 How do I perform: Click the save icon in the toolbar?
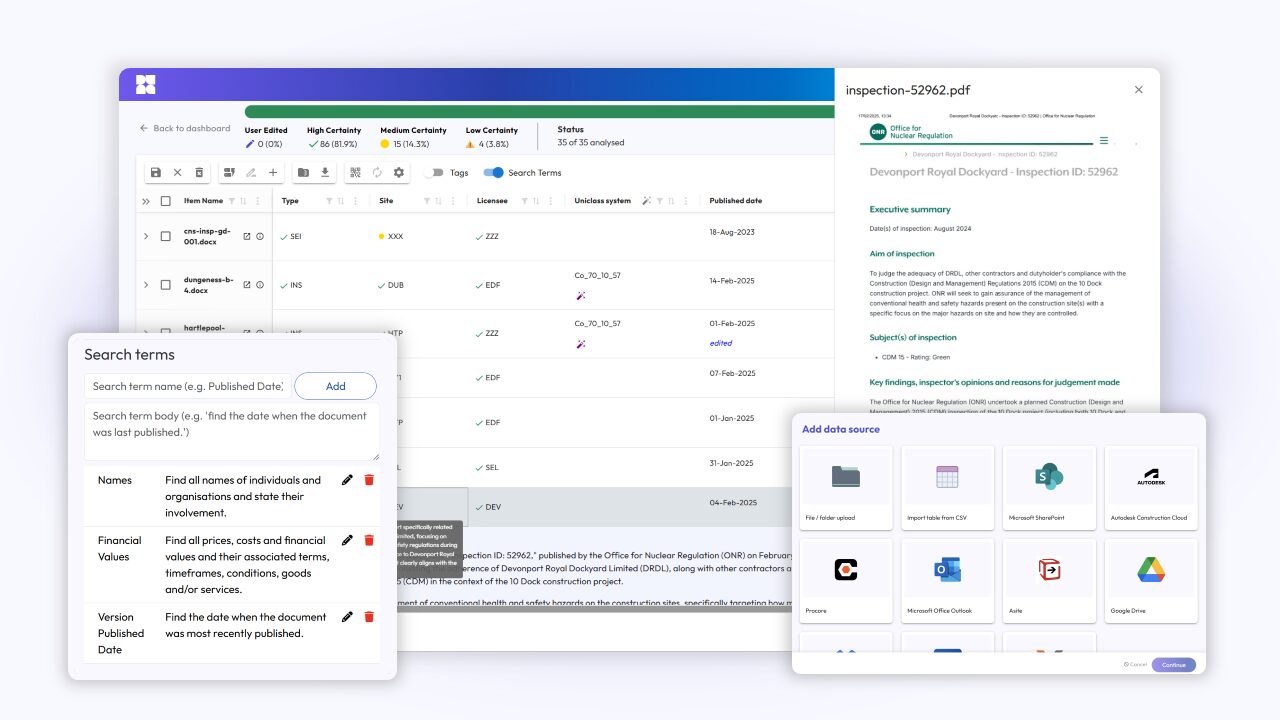coord(156,173)
